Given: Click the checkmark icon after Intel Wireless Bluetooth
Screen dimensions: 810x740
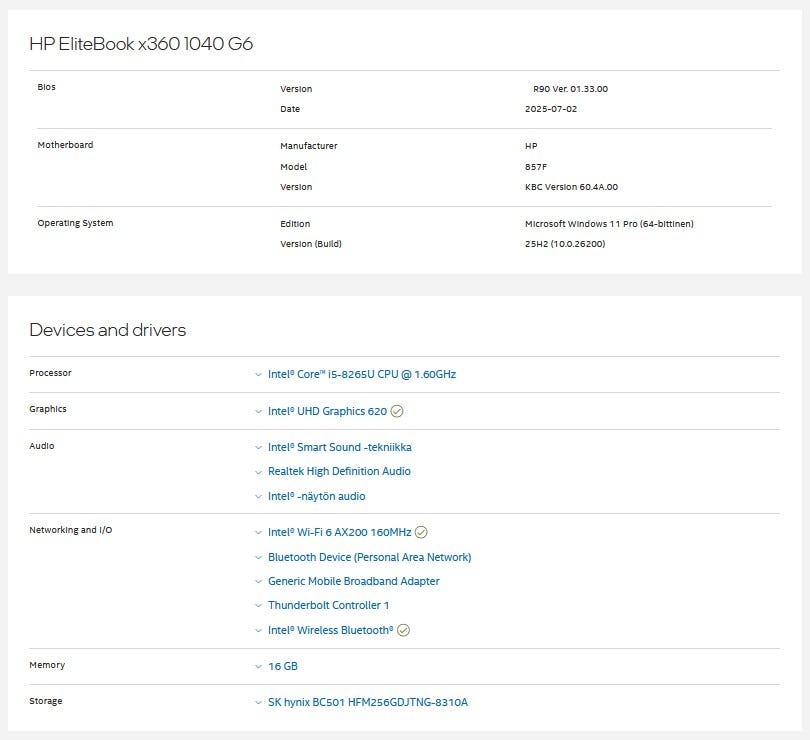Looking at the screenshot, I should 404,630.
